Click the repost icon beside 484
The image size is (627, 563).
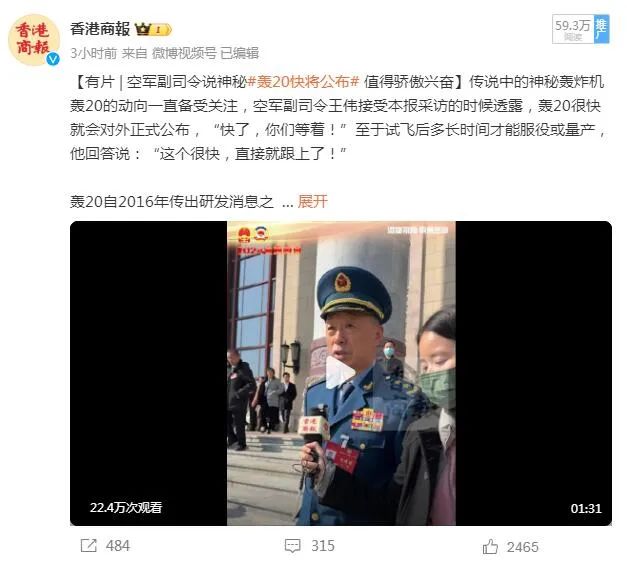[88, 545]
